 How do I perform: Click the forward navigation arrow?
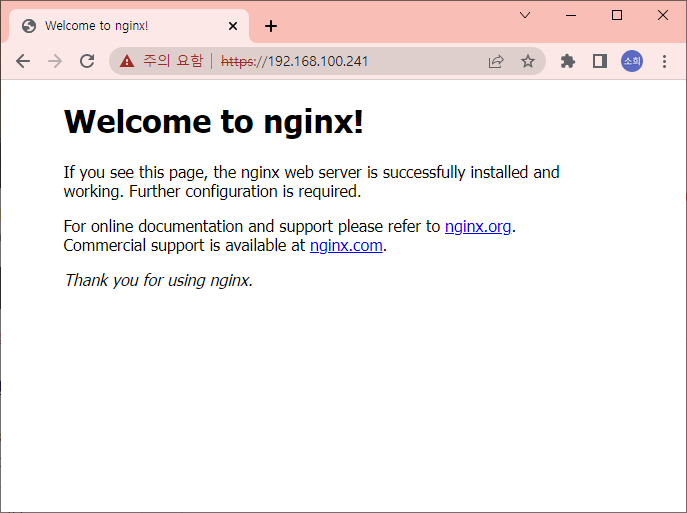point(55,61)
